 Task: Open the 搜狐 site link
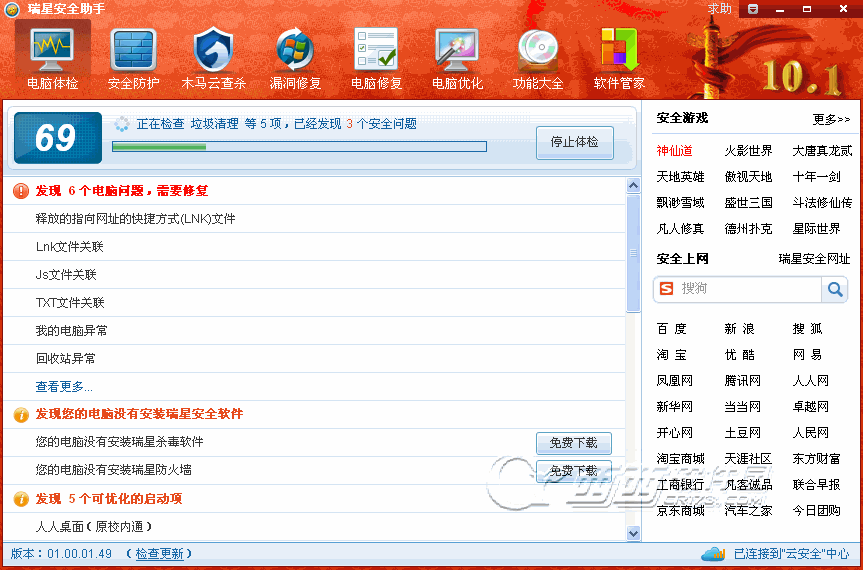[x=807, y=329]
